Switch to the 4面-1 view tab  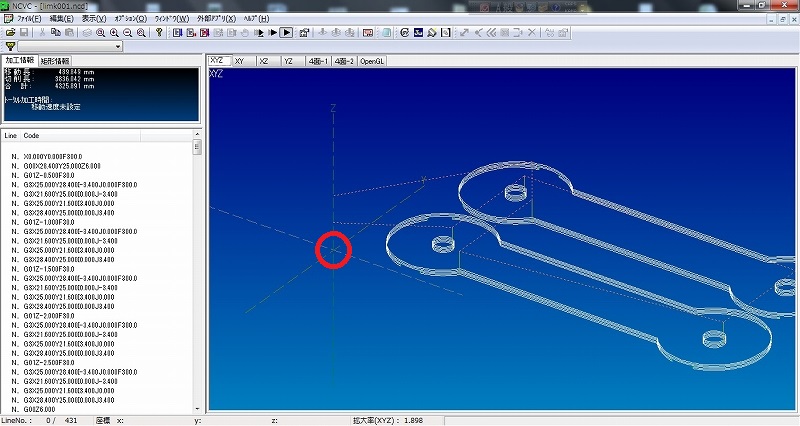[x=317, y=60]
